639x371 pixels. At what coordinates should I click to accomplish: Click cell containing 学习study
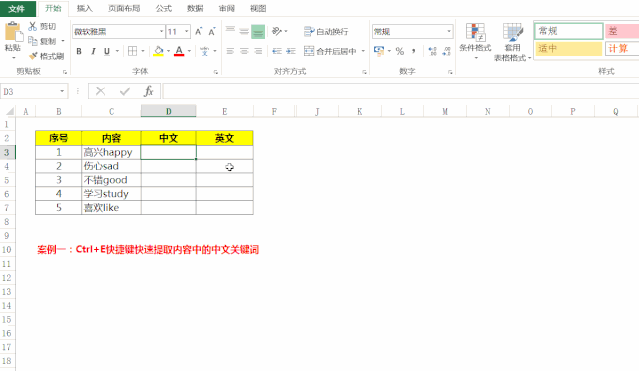pyautogui.click(x=111, y=194)
